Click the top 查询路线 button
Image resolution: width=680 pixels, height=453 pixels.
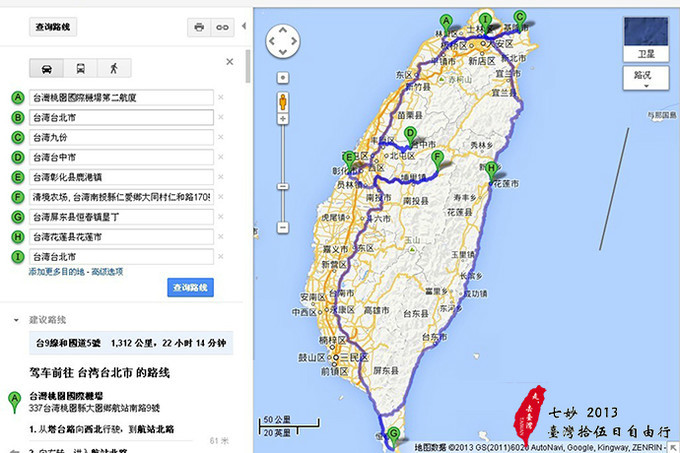tap(53, 27)
